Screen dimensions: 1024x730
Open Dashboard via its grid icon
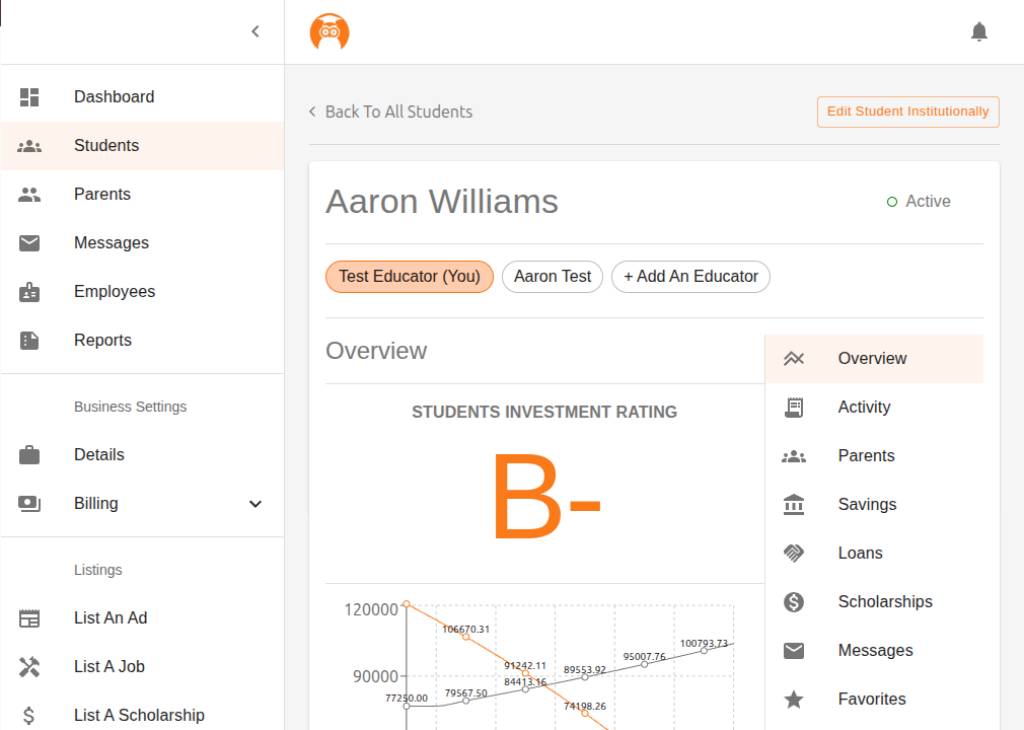click(x=30, y=97)
